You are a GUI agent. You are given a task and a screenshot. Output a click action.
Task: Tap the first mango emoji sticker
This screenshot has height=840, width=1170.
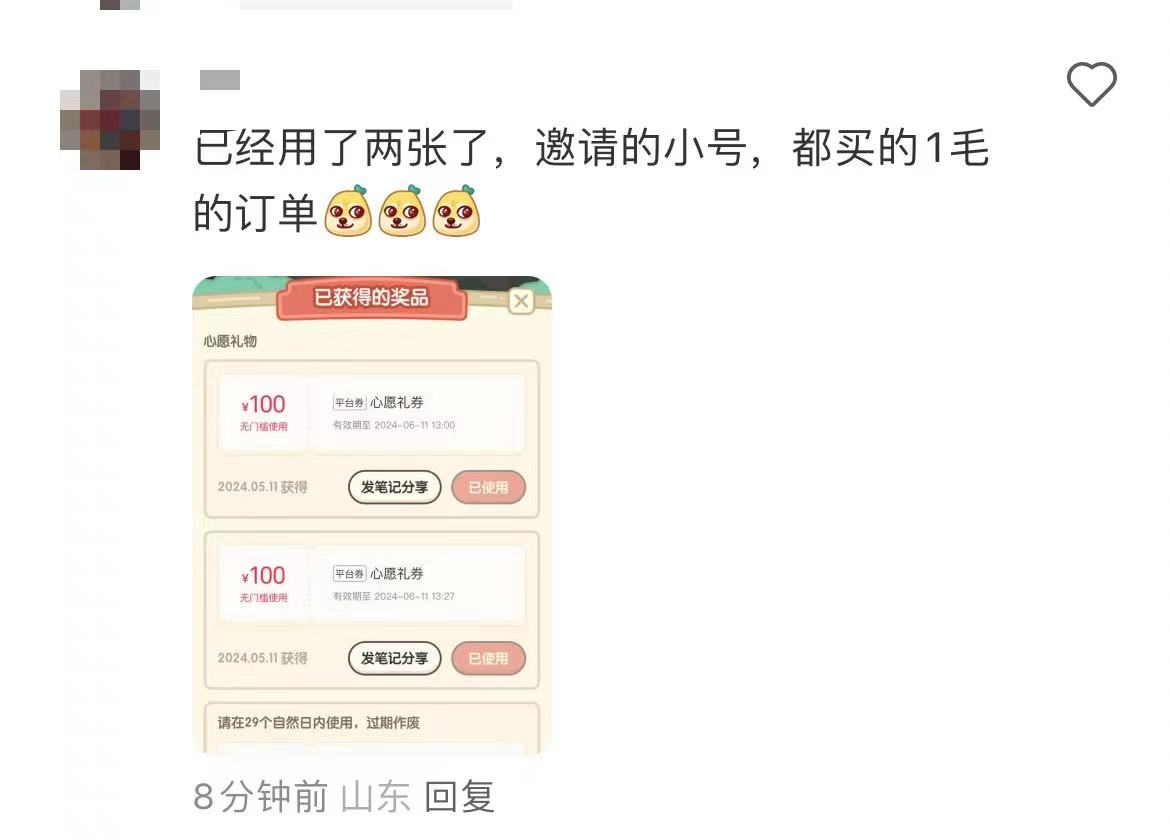click(348, 212)
